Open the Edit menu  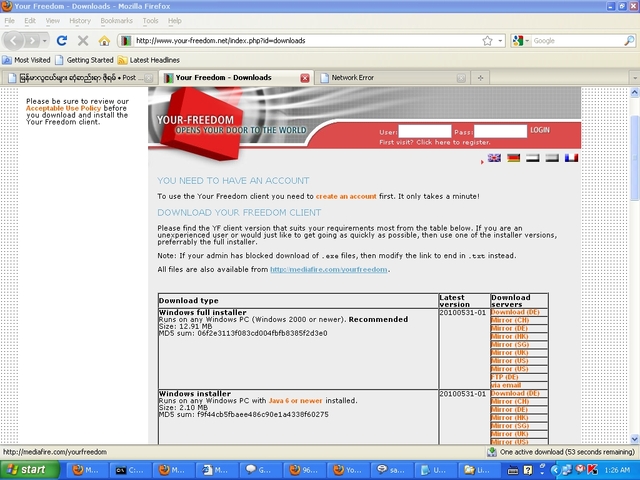tap(30, 20)
